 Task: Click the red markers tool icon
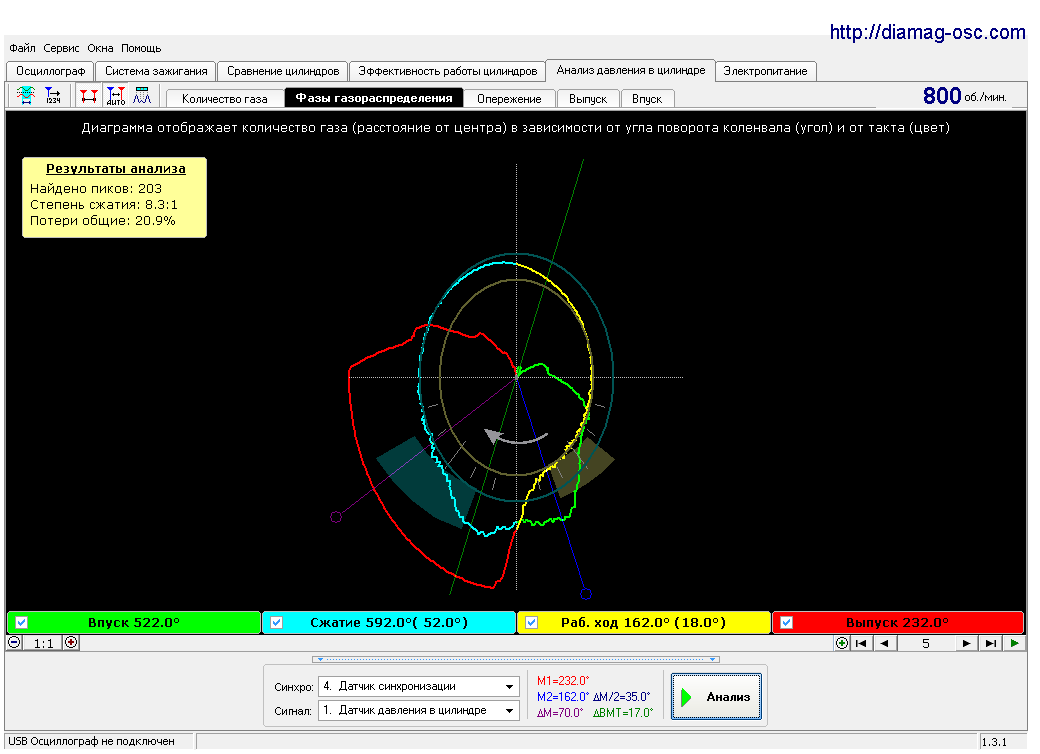(x=89, y=95)
